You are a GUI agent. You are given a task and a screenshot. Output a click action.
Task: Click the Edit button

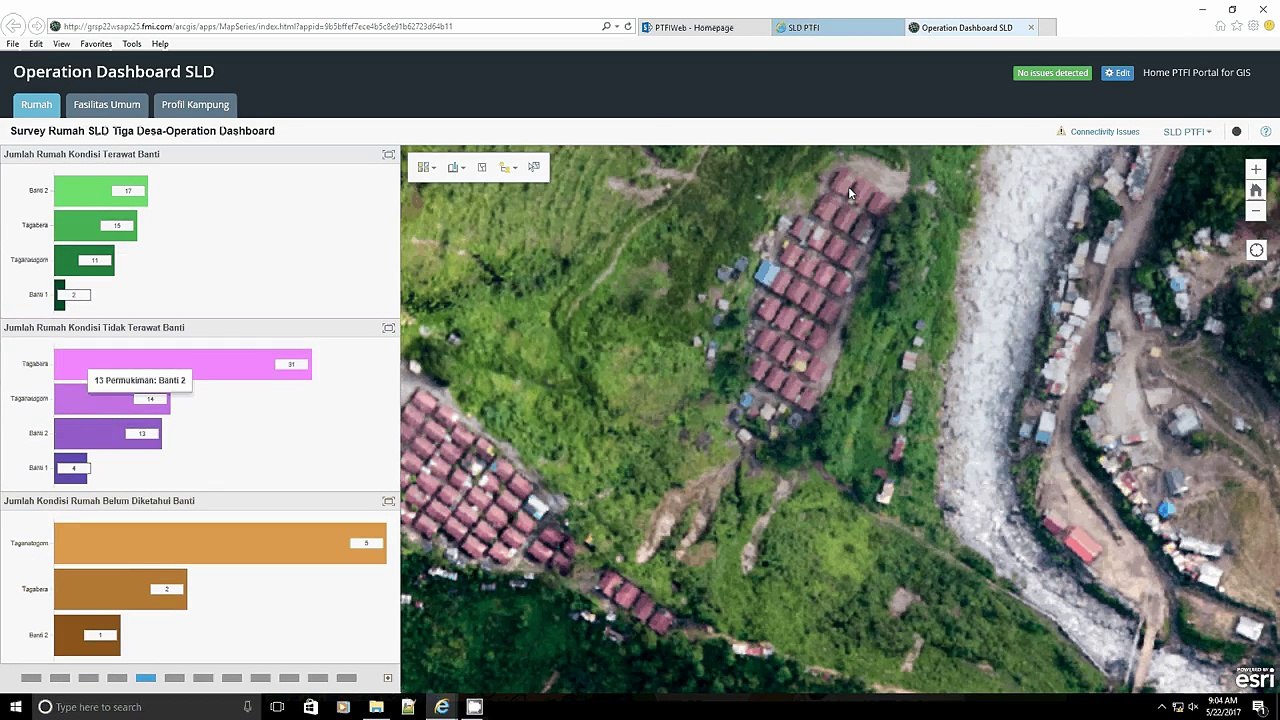coord(1117,73)
